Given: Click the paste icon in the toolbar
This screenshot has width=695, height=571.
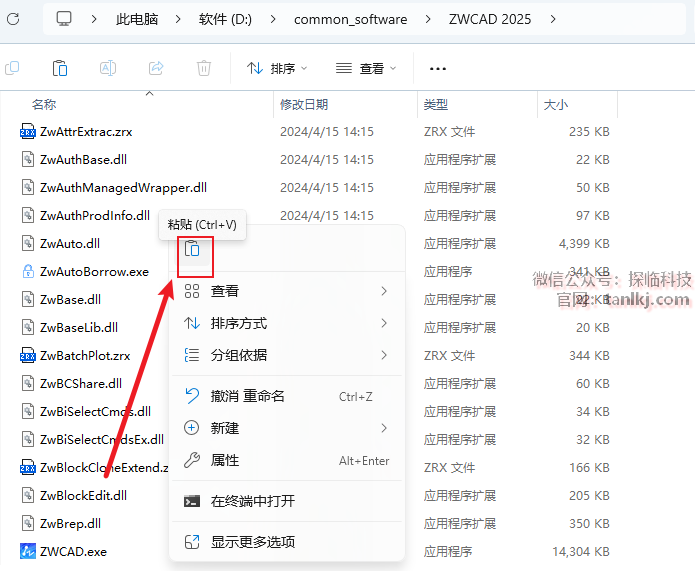Looking at the screenshot, I should pos(60,68).
